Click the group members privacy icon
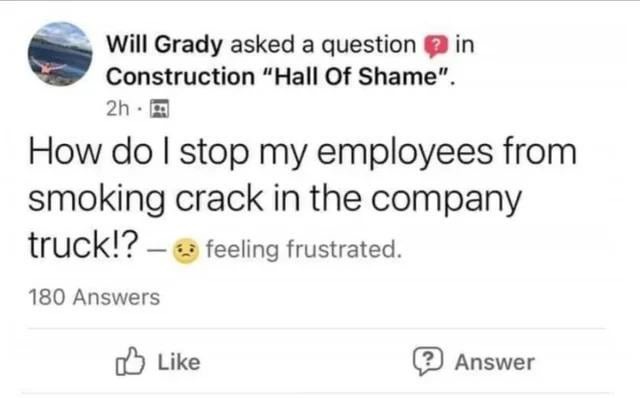This screenshot has height=398, width=640. (x=160, y=109)
